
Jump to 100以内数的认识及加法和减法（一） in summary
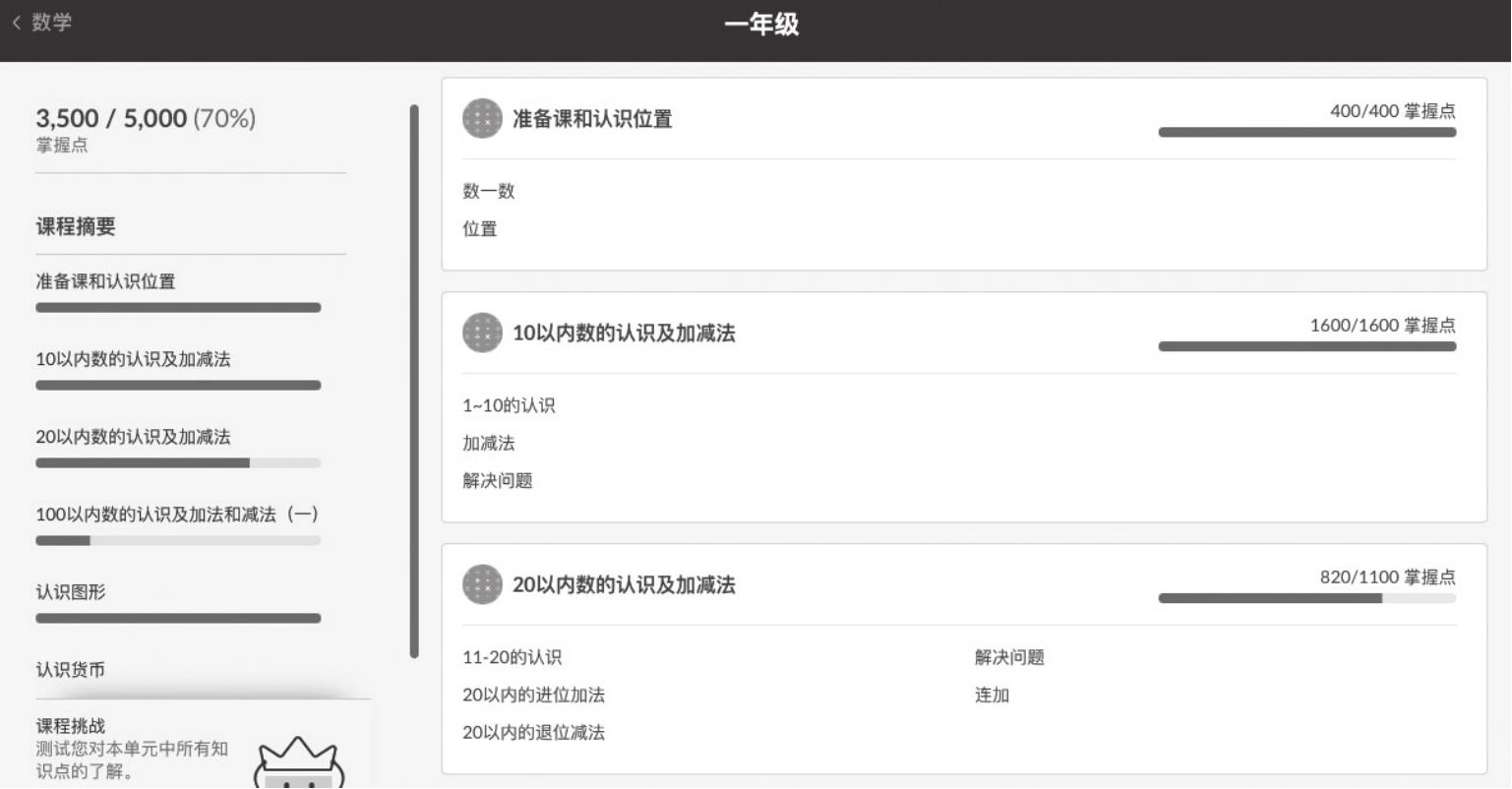(177, 515)
